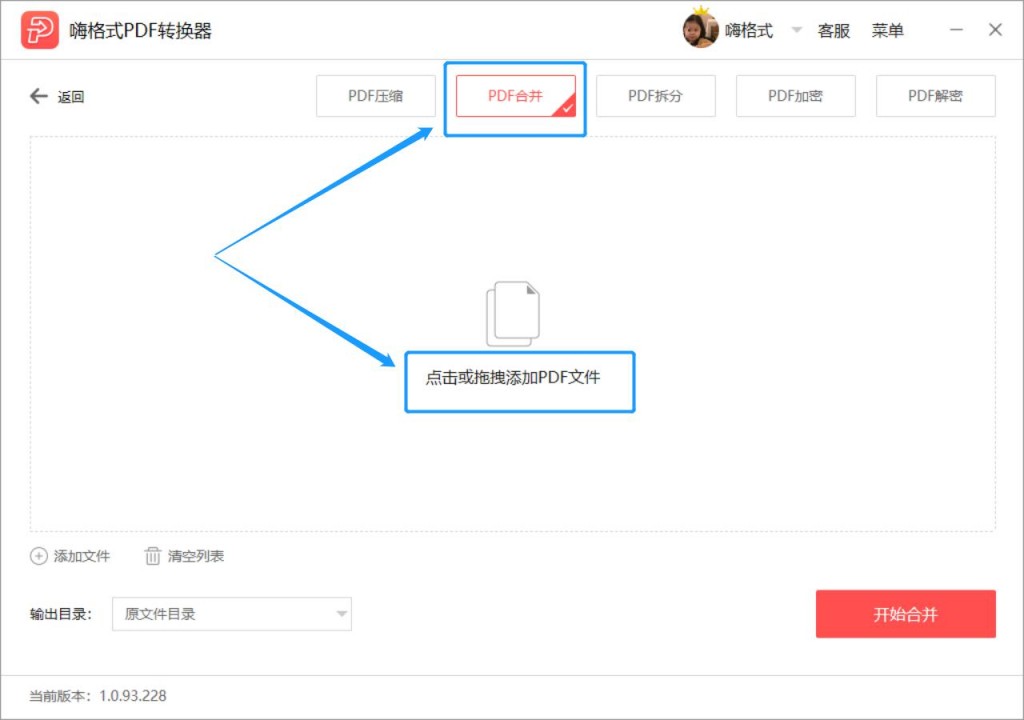Open the PDF解密 tab
1024x720 pixels.
[x=936, y=96]
